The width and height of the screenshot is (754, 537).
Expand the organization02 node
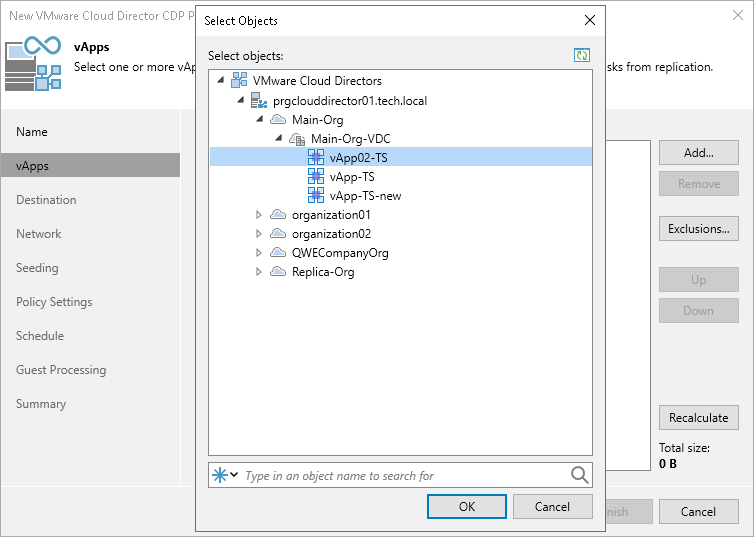click(x=259, y=234)
